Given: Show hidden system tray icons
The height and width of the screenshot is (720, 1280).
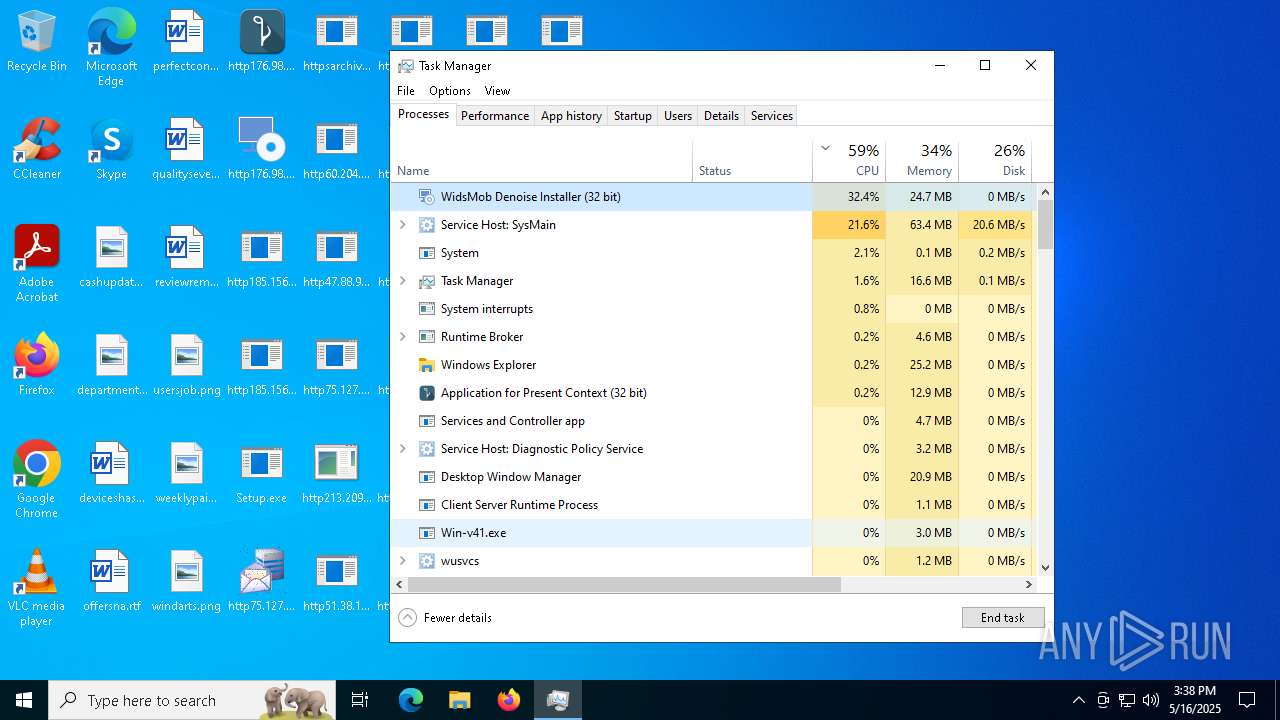Looking at the screenshot, I should click(x=1078, y=700).
